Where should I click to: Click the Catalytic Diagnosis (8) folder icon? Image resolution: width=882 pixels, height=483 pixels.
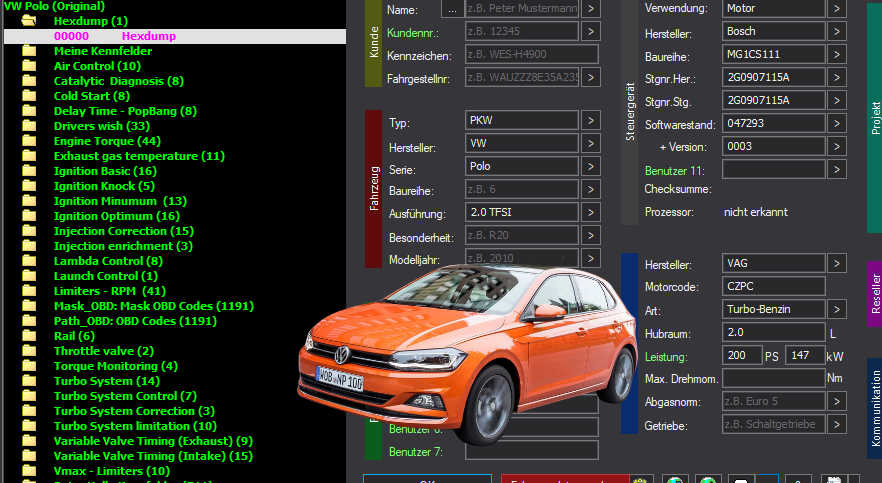[29, 81]
